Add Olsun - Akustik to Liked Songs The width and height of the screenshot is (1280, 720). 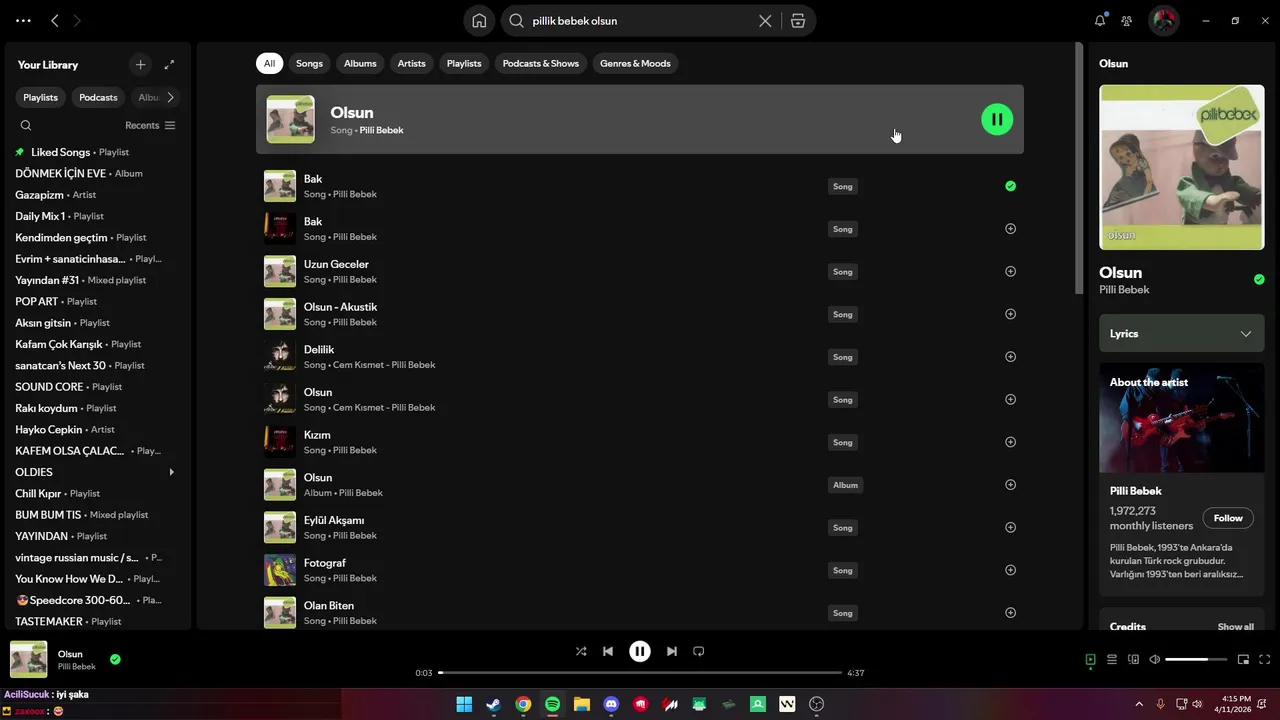[x=1010, y=314]
